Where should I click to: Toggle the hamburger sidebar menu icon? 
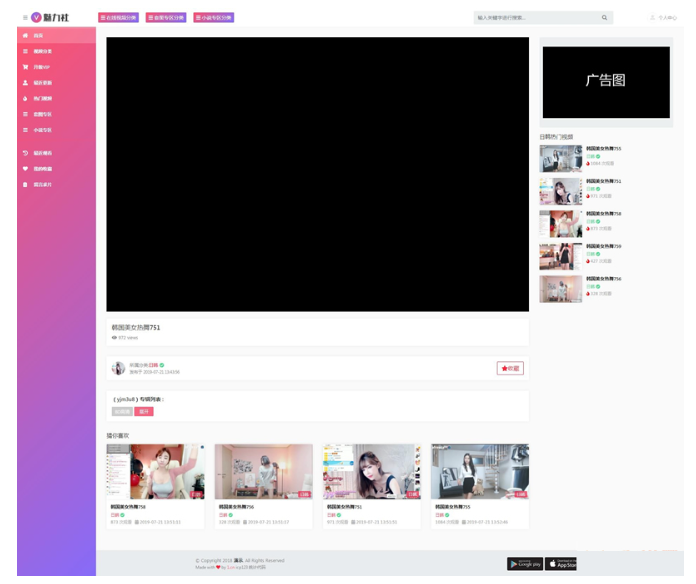pyautogui.click(x=25, y=17)
